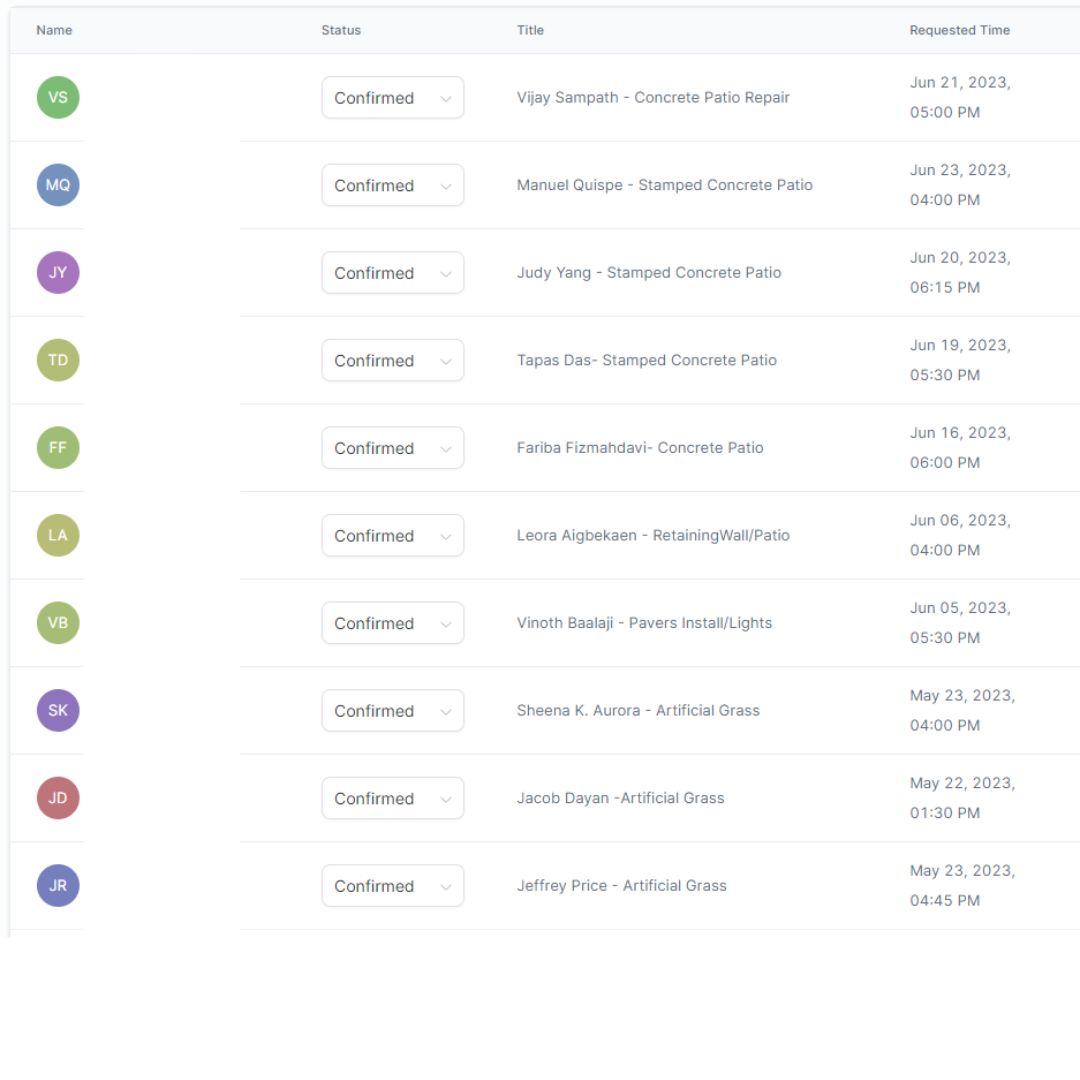Select the LA avatar icon

(x=58, y=535)
